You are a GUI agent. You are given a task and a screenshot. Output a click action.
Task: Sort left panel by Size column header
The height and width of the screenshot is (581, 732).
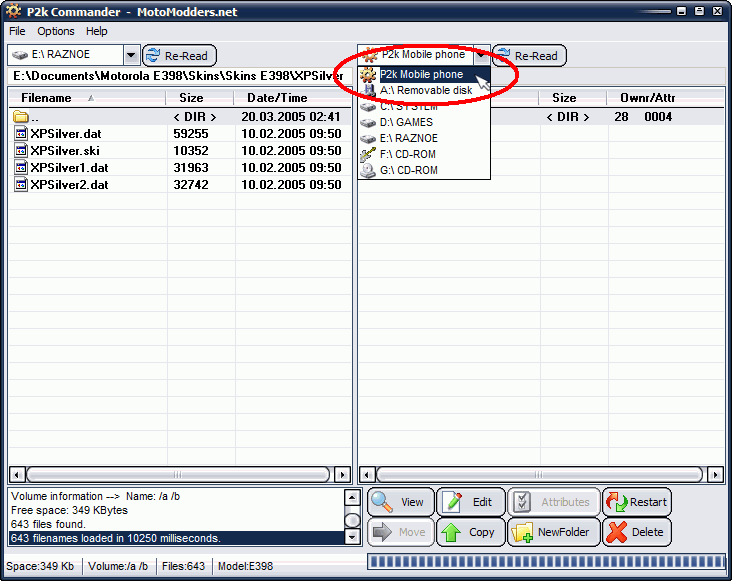point(199,98)
